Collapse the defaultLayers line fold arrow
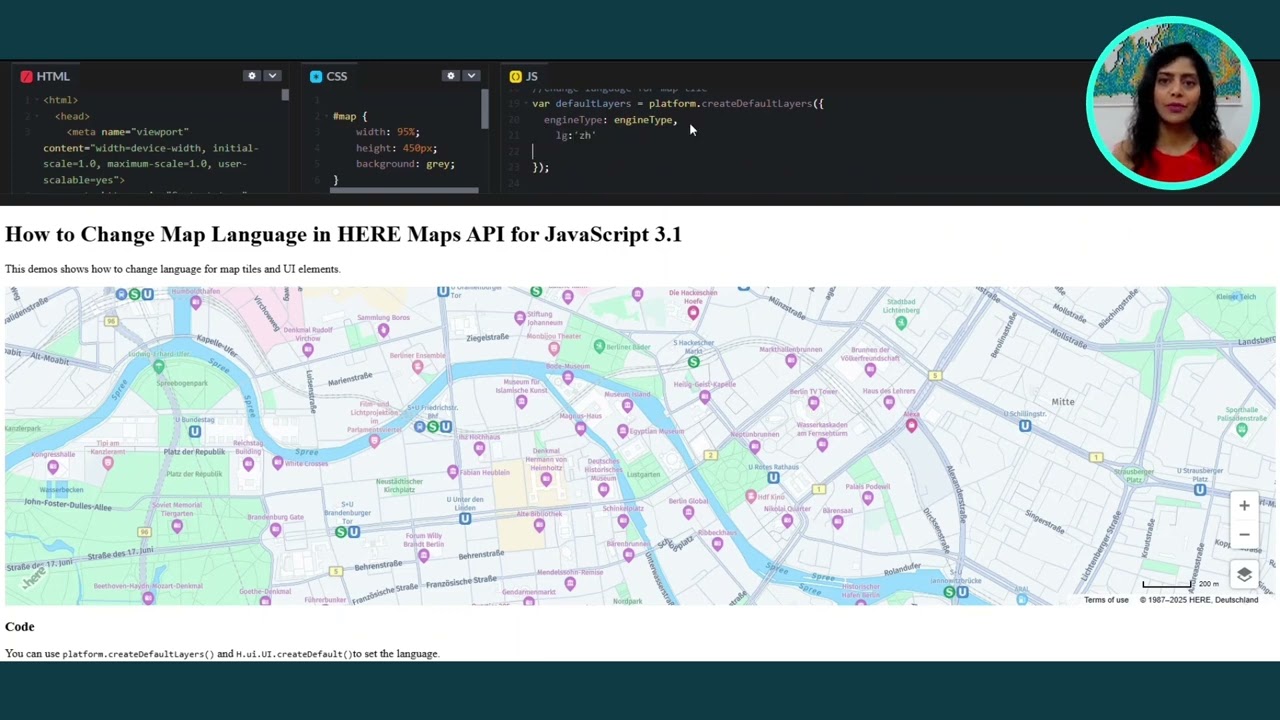This screenshot has height=720, width=1280. coord(526,104)
